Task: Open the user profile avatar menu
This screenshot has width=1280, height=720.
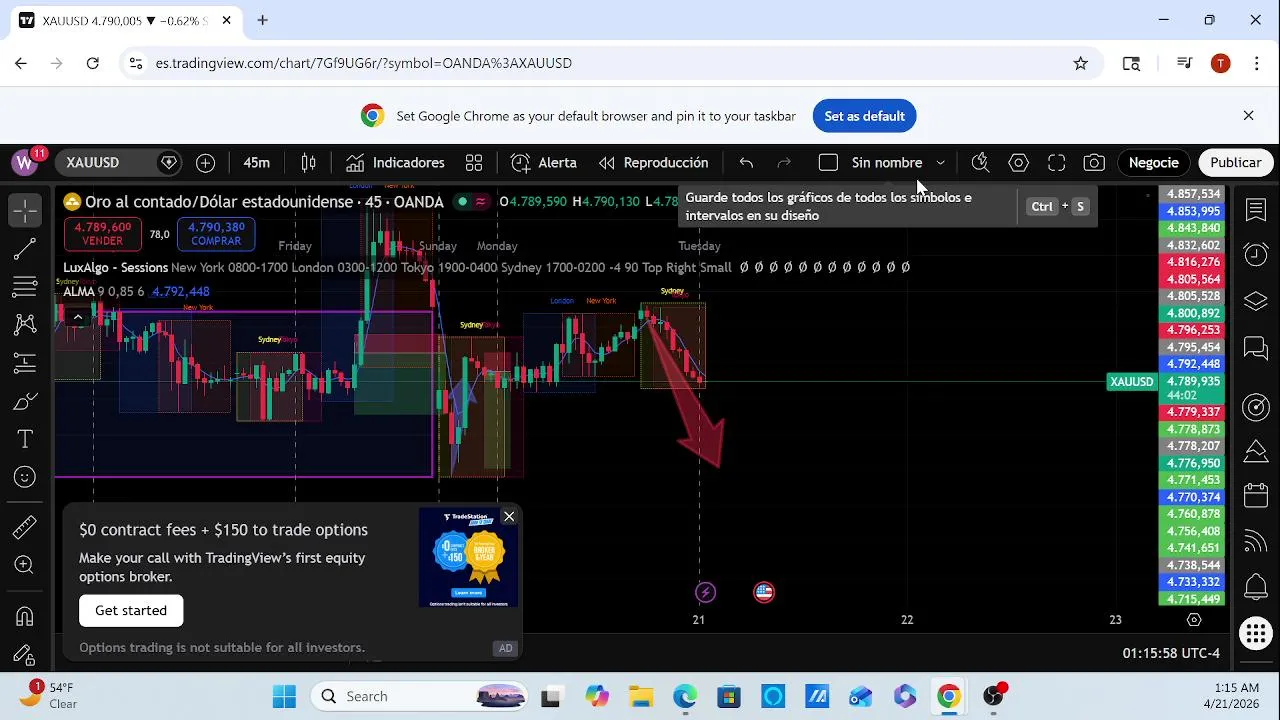Action: [25, 162]
